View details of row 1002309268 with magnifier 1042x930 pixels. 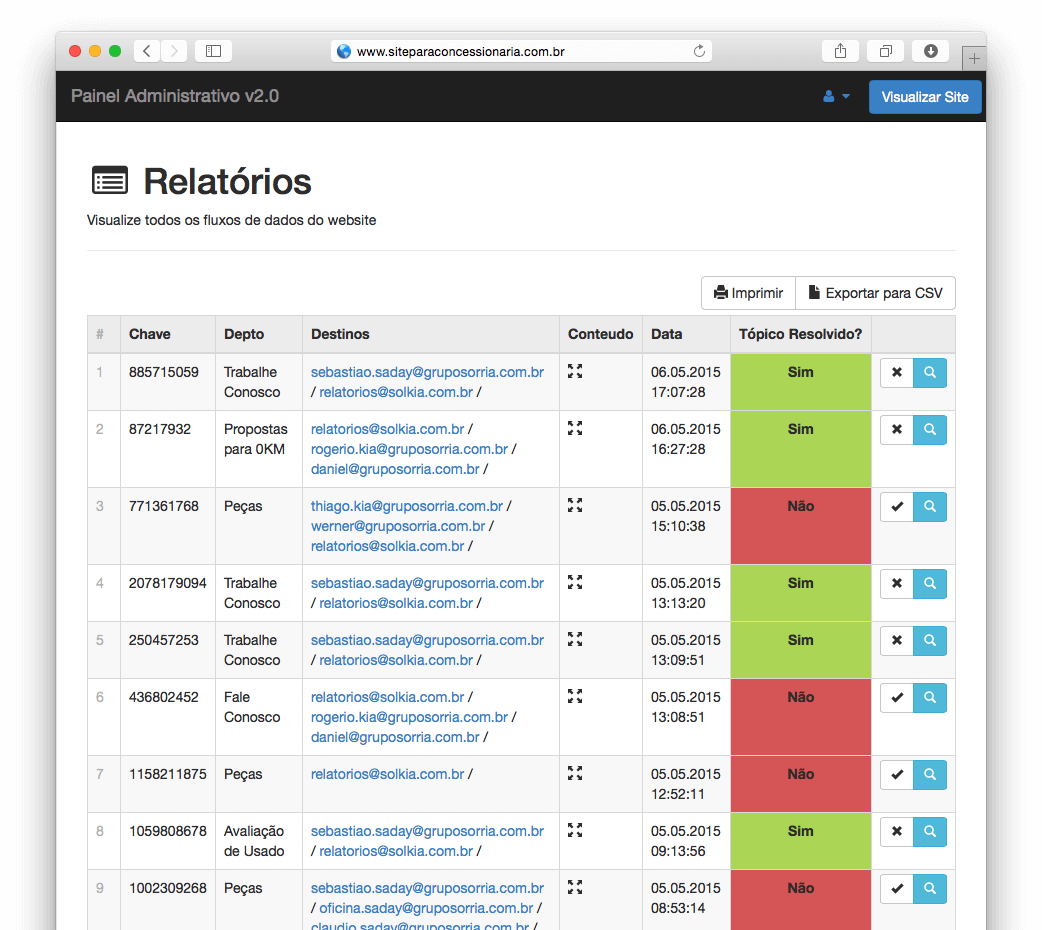pos(930,889)
